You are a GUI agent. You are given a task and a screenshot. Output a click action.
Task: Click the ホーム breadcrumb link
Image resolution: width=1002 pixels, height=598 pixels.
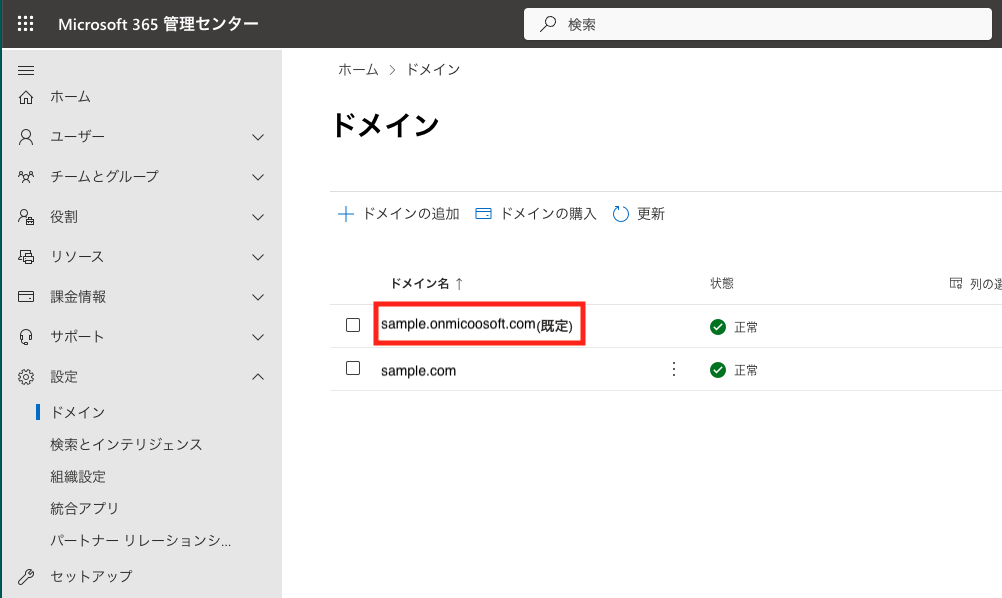[x=358, y=70]
